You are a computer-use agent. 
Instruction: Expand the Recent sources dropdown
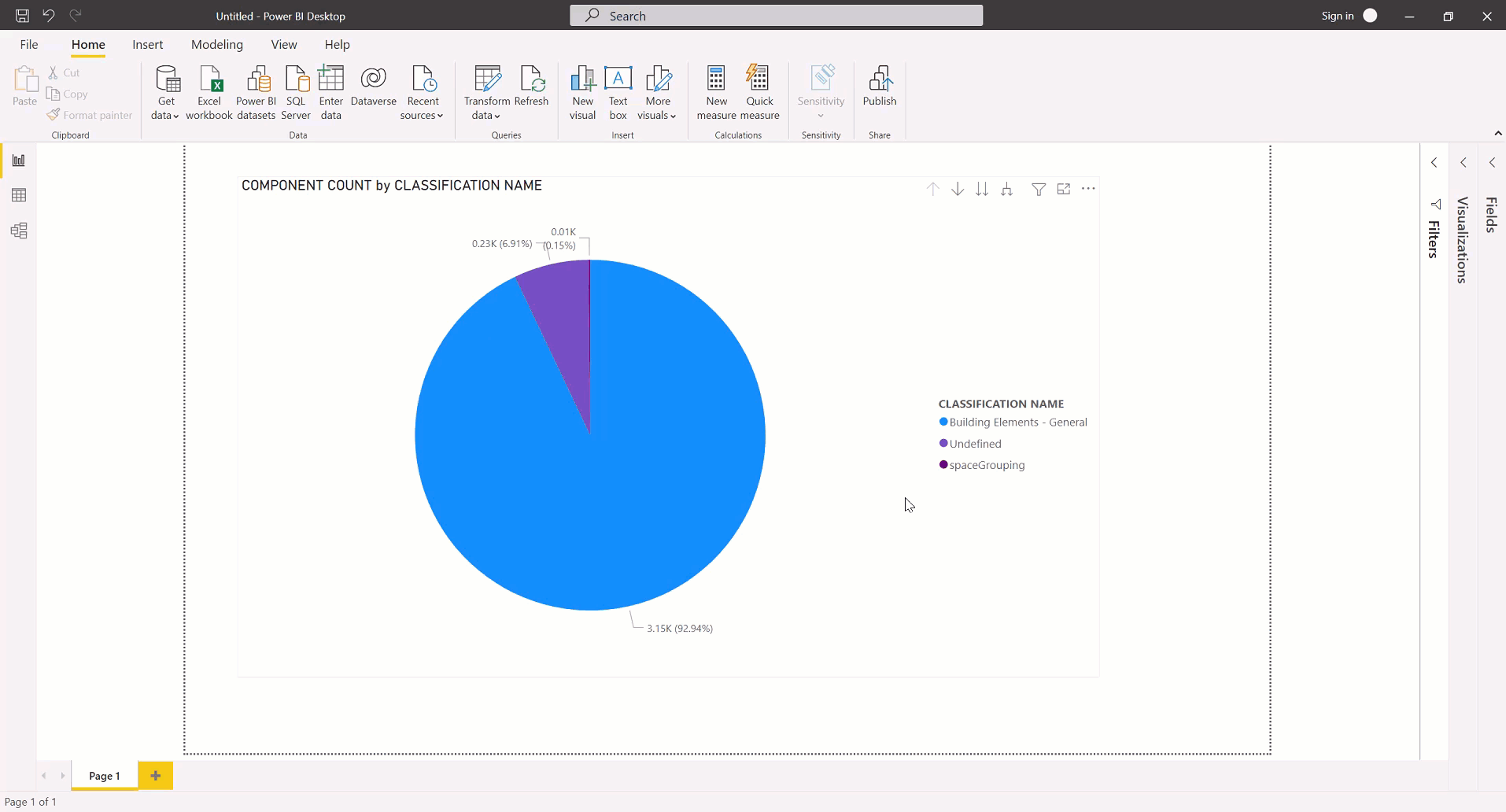click(x=423, y=93)
